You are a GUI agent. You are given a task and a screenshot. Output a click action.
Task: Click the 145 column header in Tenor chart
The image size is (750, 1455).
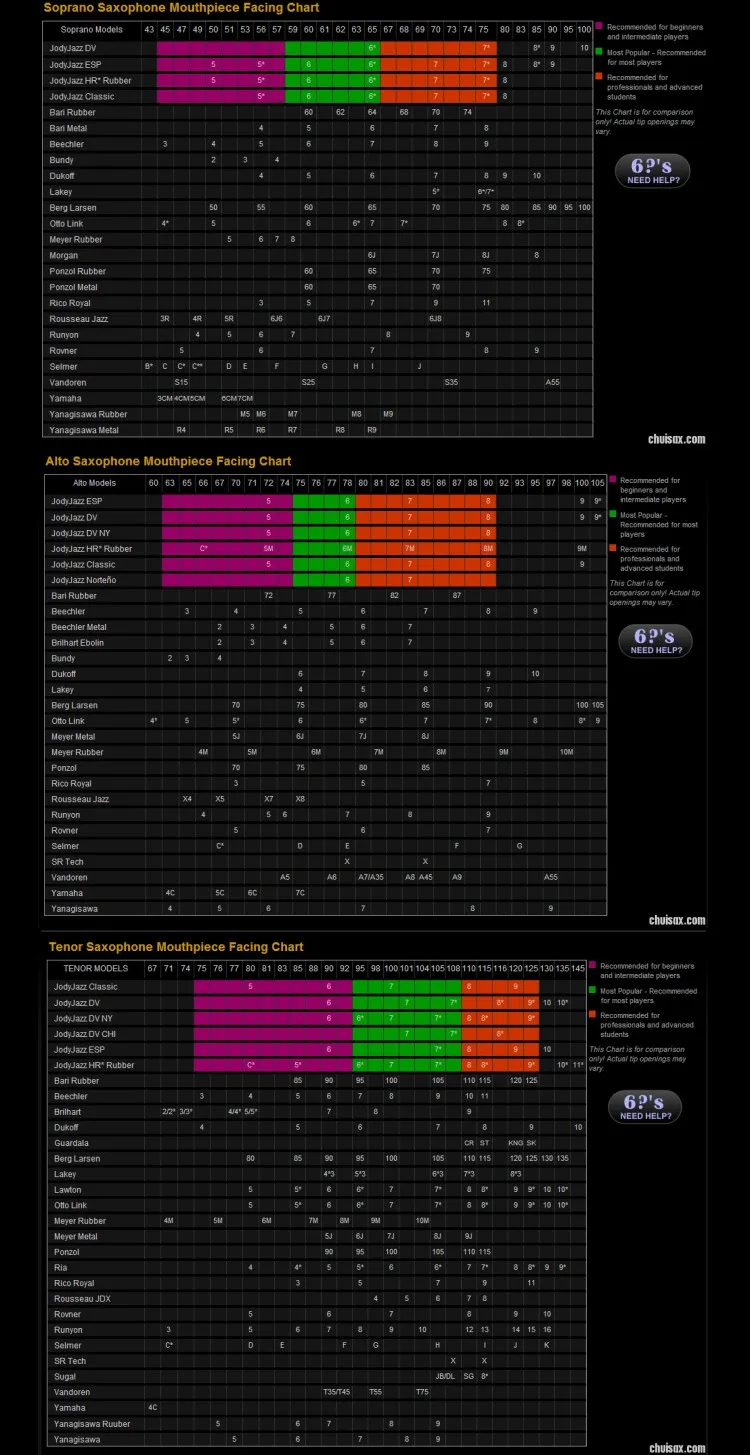pos(578,968)
